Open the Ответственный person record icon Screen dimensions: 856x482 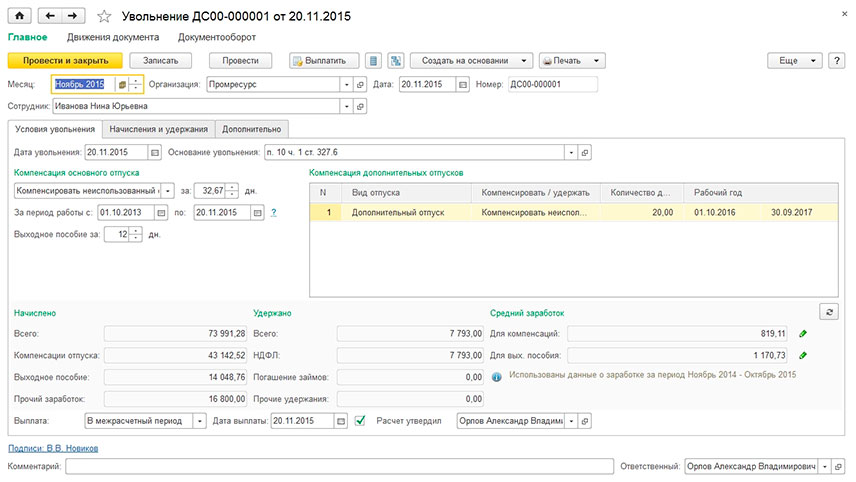[x=838, y=467]
